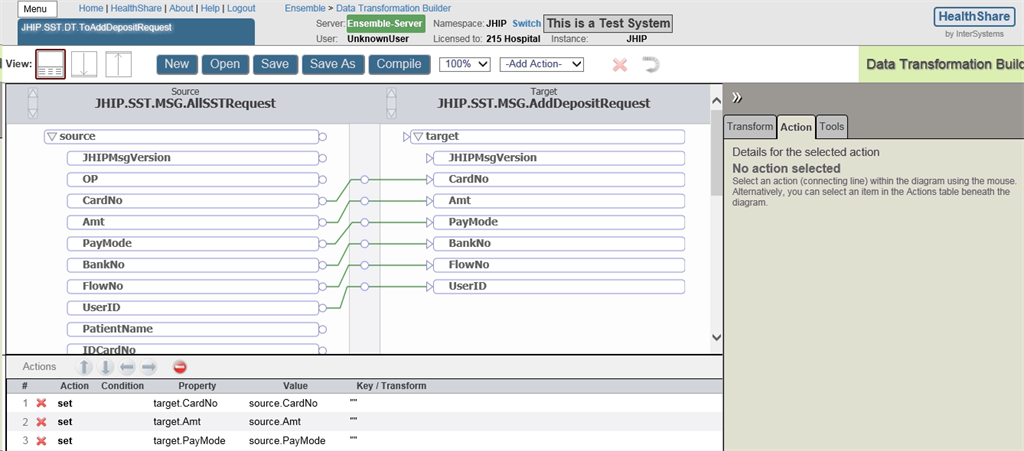Viewport: 1024px width, 451px height.
Task: Click the diagram vertical scrollbar down arrow
Action: (715, 338)
